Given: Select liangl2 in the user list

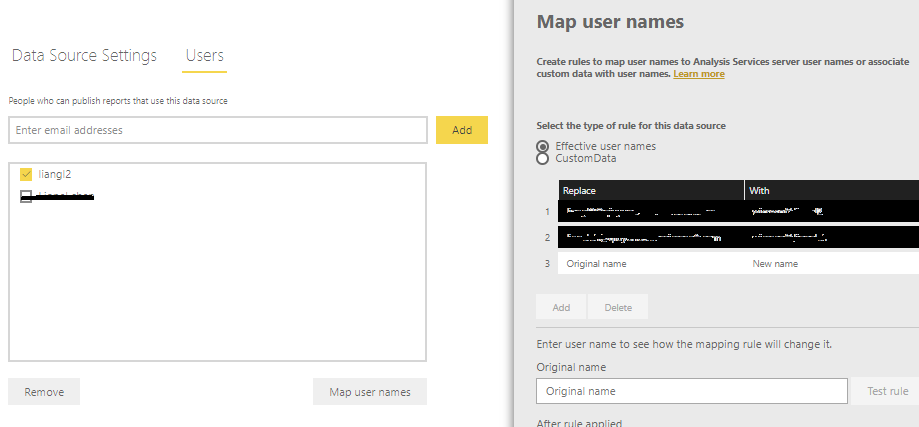Looking at the screenshot, I should [x=55, y=174].
